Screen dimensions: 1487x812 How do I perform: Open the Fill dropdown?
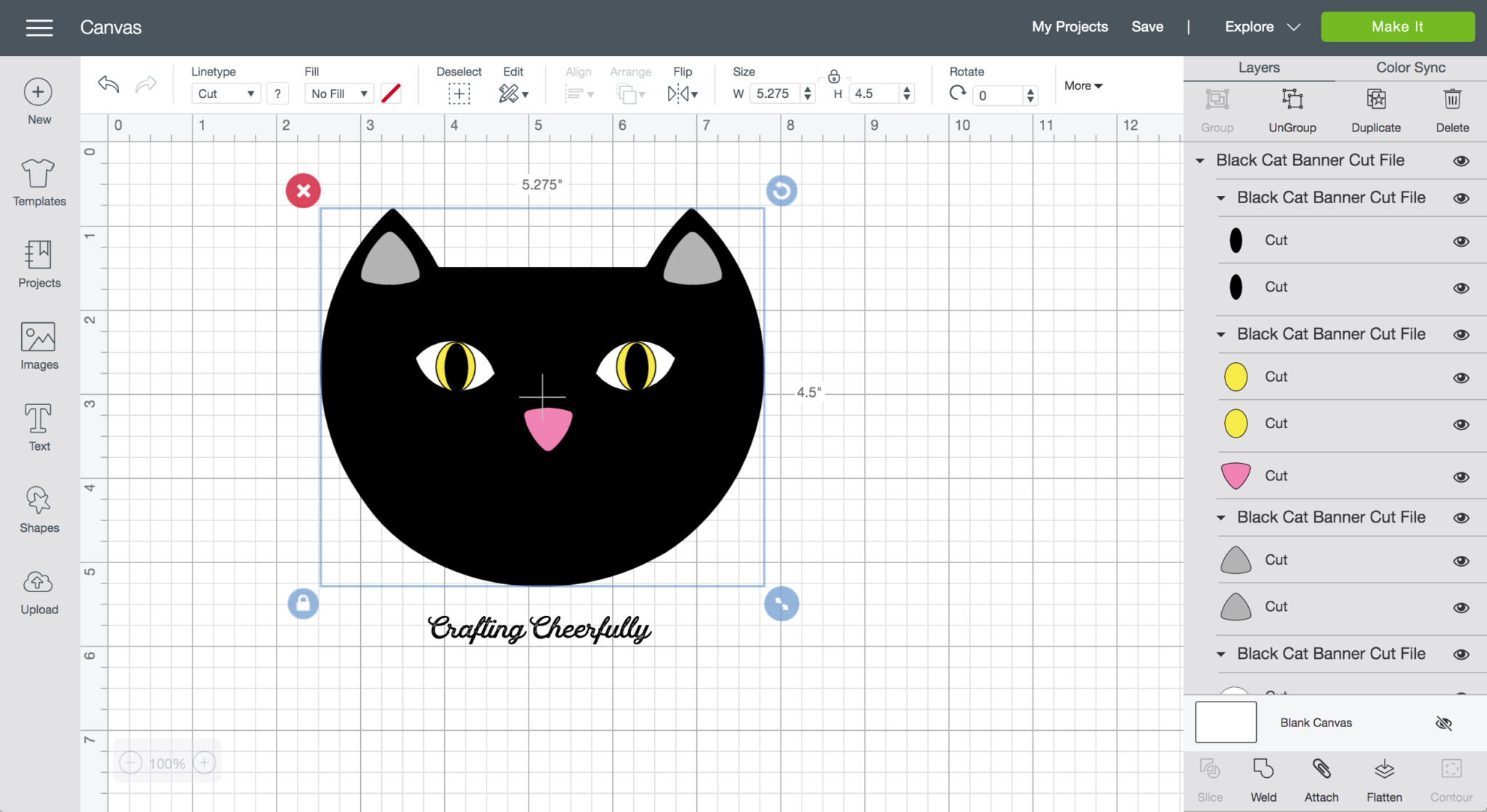[338, 93]
